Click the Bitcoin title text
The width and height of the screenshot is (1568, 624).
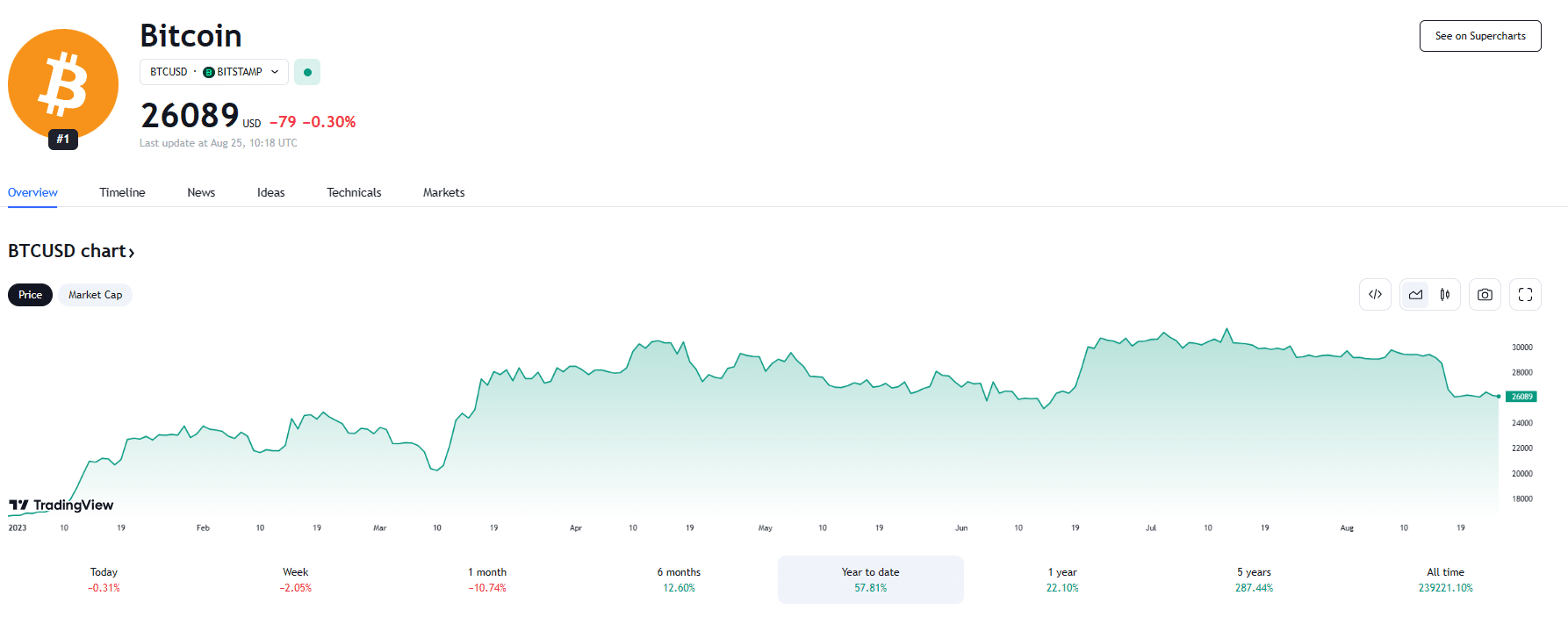tap(191, 35)
